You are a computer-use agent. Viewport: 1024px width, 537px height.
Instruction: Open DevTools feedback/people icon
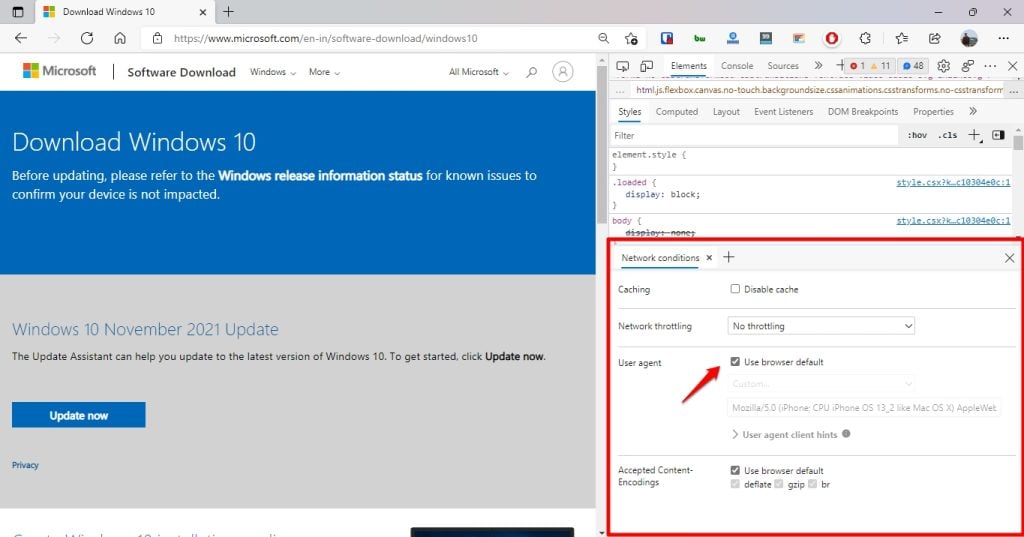(967, 66)
